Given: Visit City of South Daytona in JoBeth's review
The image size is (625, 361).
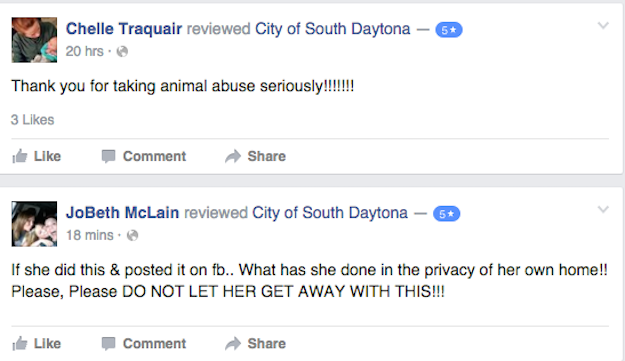Looking at the screenshot, I should point(330,213).
